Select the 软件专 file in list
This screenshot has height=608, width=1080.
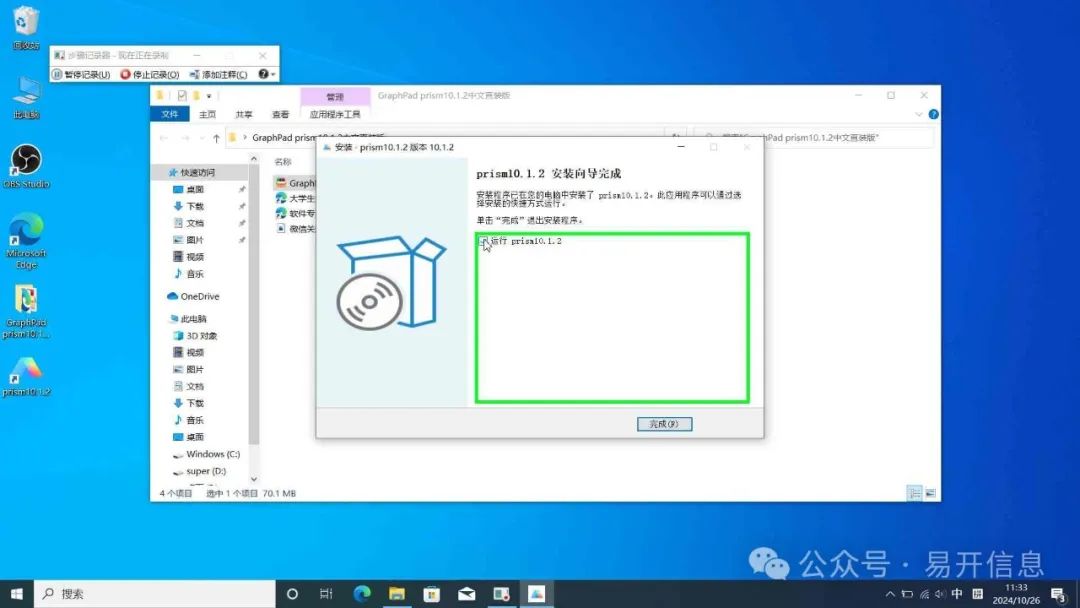tap(295, 213)
